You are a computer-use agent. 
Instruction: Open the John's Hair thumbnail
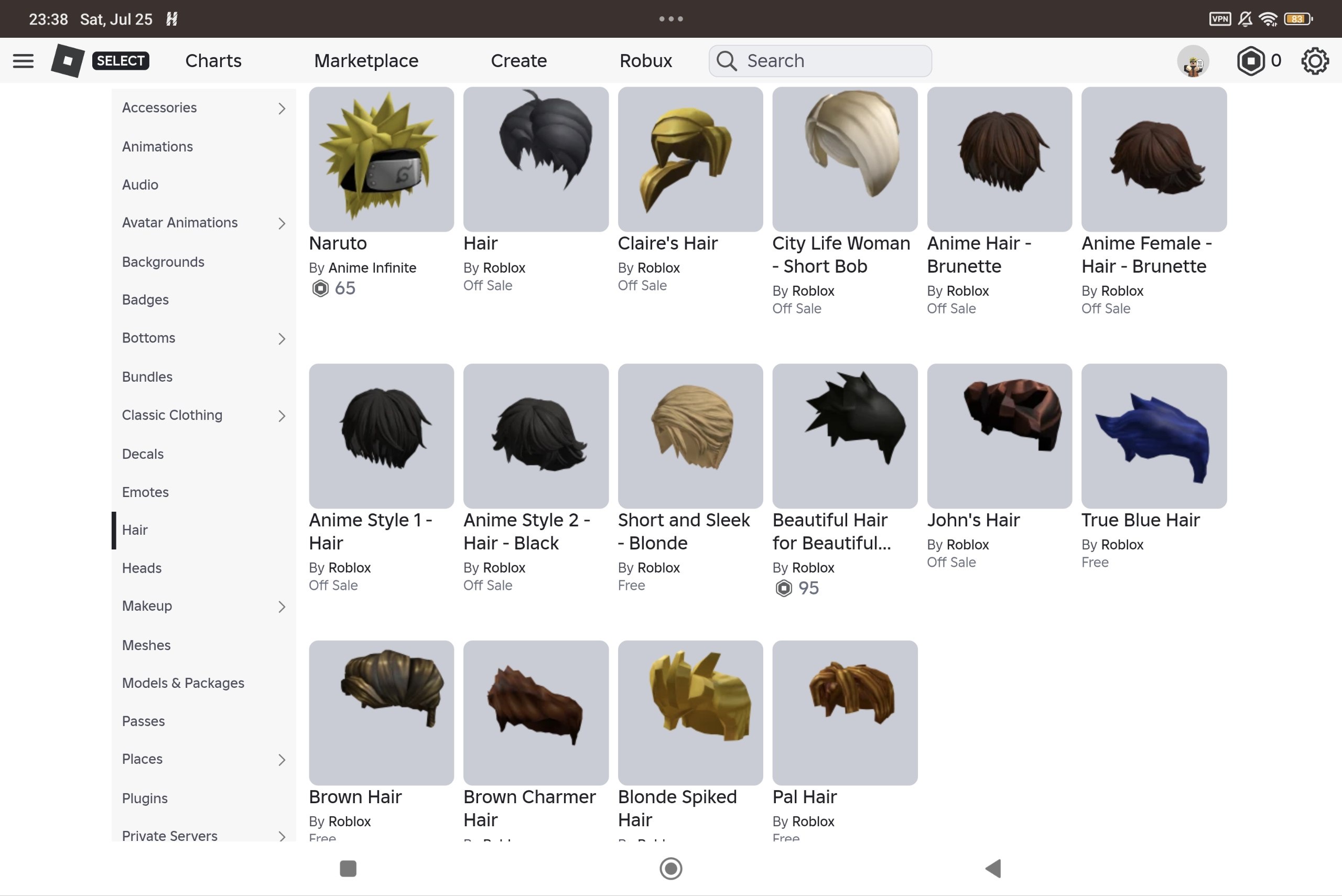click(999, 436)
